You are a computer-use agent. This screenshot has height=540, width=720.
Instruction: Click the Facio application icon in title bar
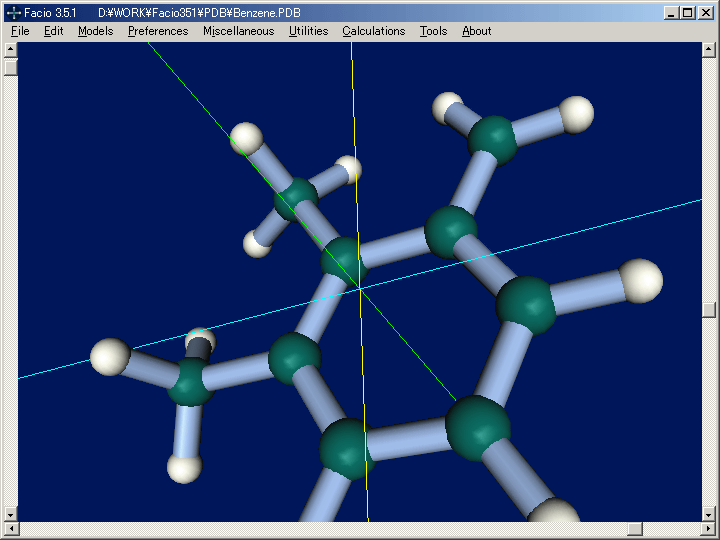[14, 13]
